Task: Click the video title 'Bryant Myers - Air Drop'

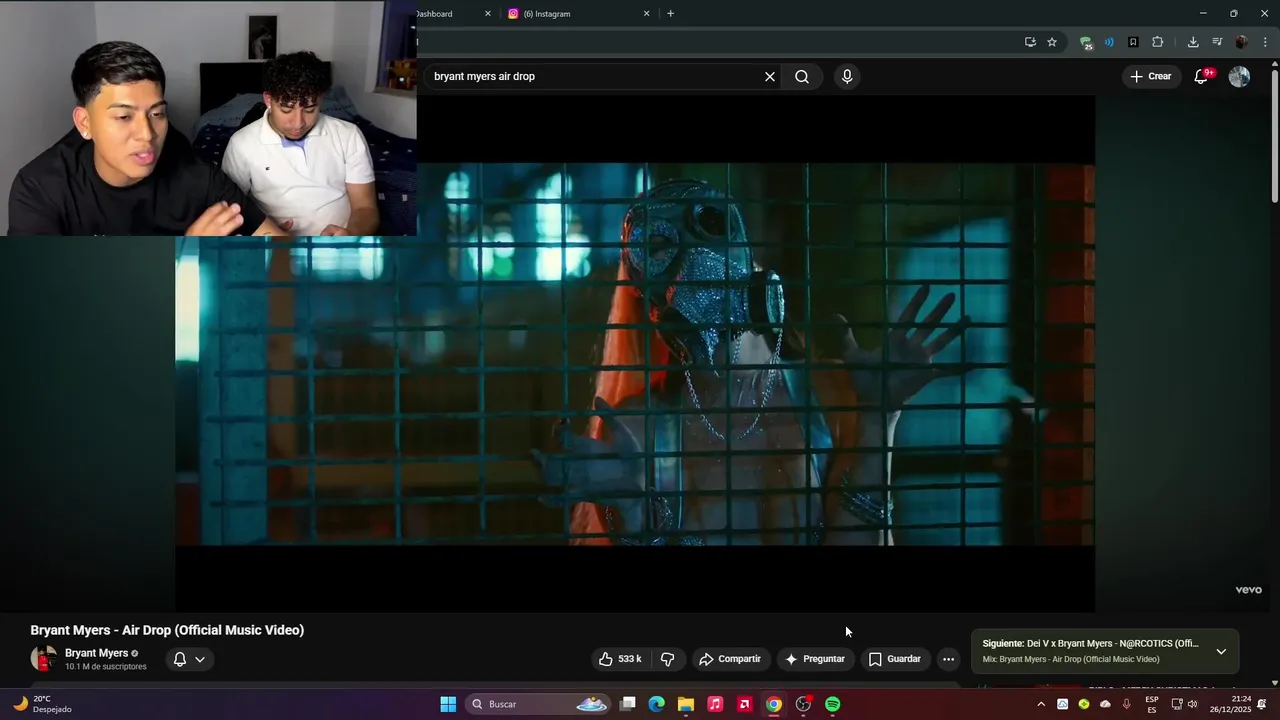Action: point(167,630)
